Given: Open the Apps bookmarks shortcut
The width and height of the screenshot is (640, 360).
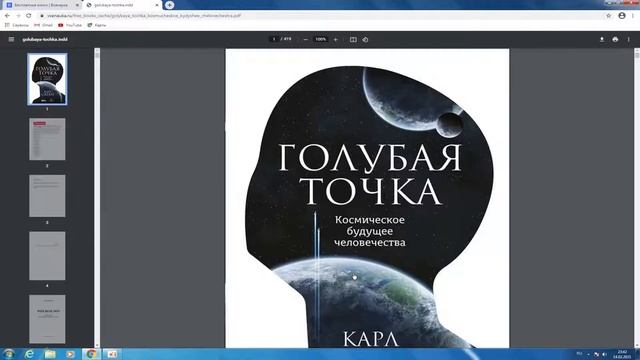Looking at the screenshot, I should click(16, 25).
